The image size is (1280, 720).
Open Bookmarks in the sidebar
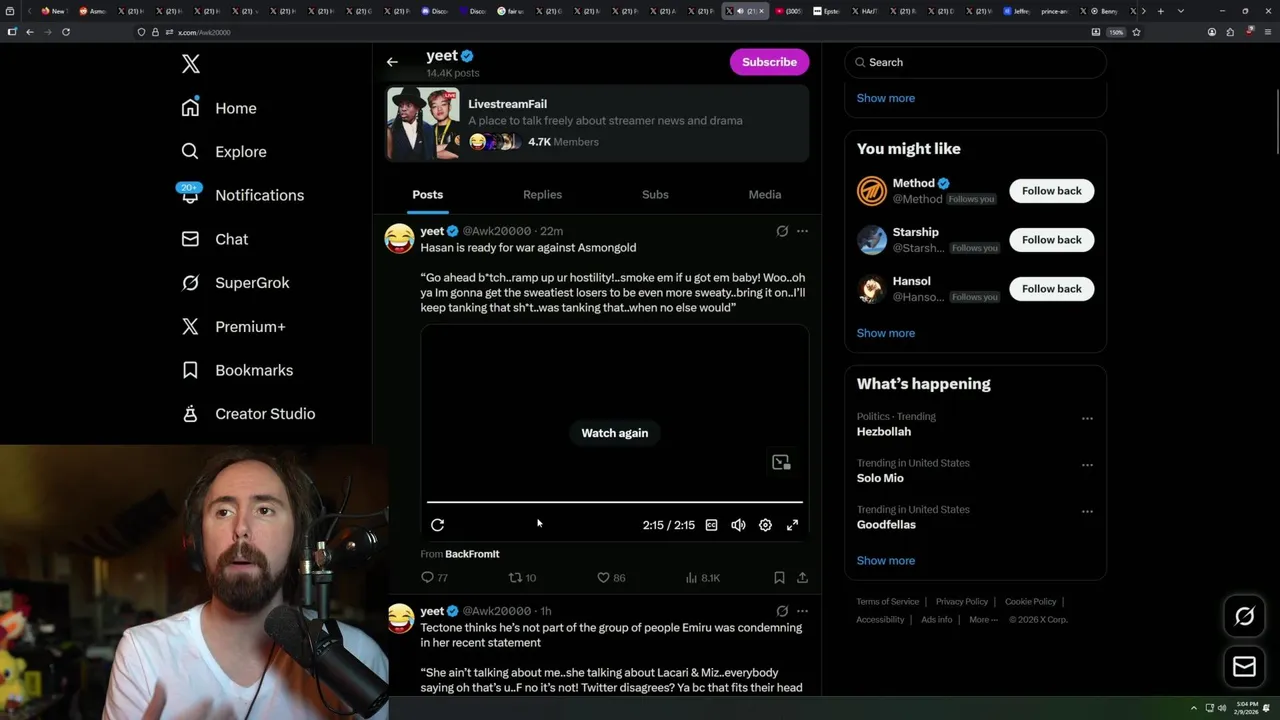pyautogui.click(x=237, y=370)
